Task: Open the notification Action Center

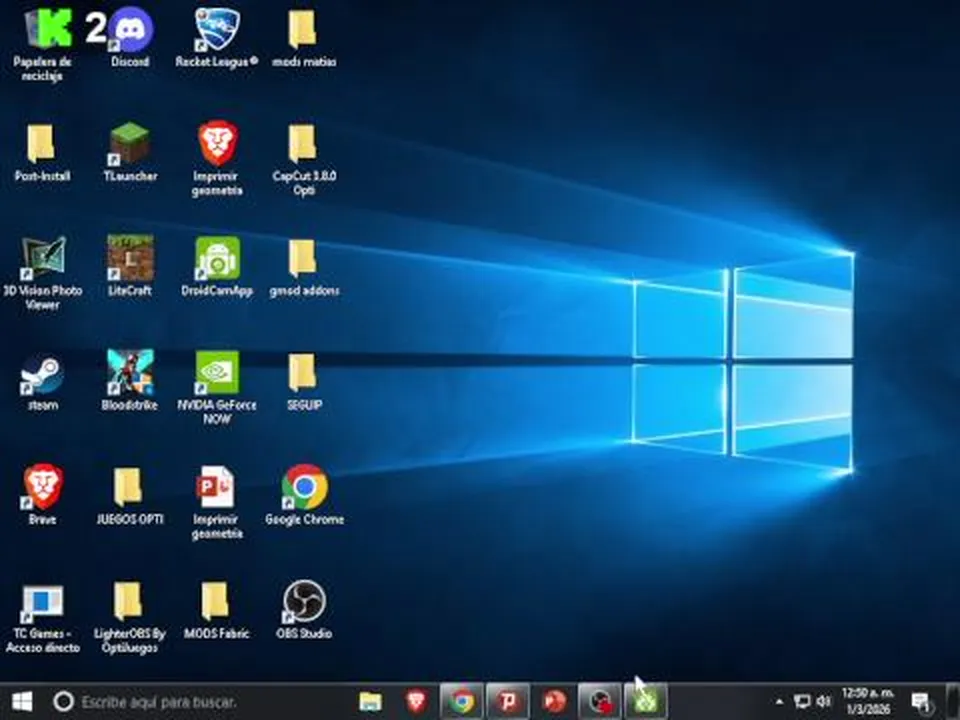Action: (x=921, y=702)
